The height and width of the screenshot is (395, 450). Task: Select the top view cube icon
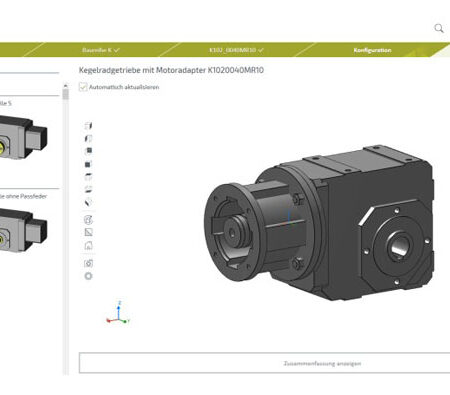88,177
